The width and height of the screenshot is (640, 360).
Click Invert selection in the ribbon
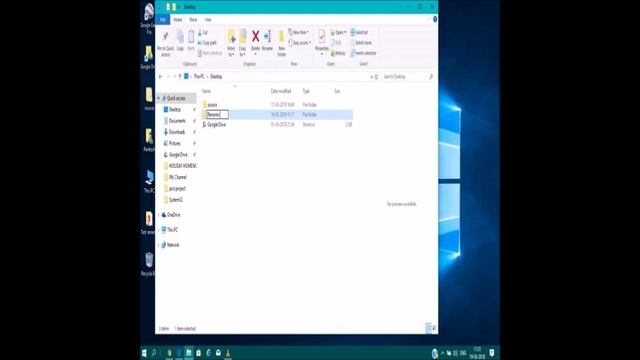click(x=363, y=53)
